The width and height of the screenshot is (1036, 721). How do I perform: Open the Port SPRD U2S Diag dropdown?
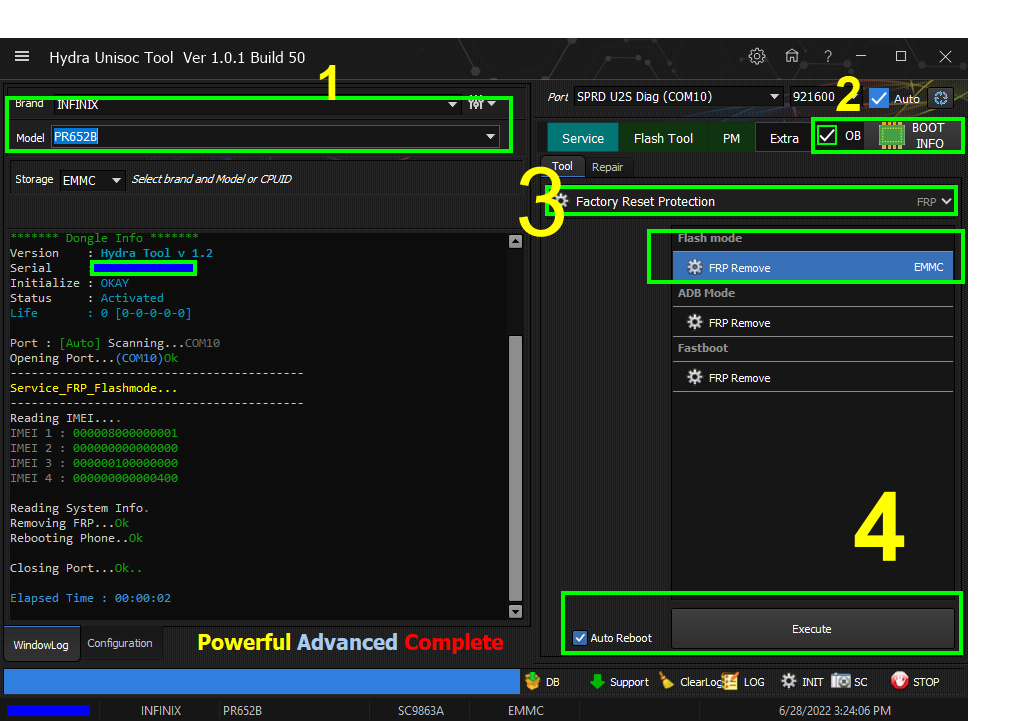coord(678,96)
